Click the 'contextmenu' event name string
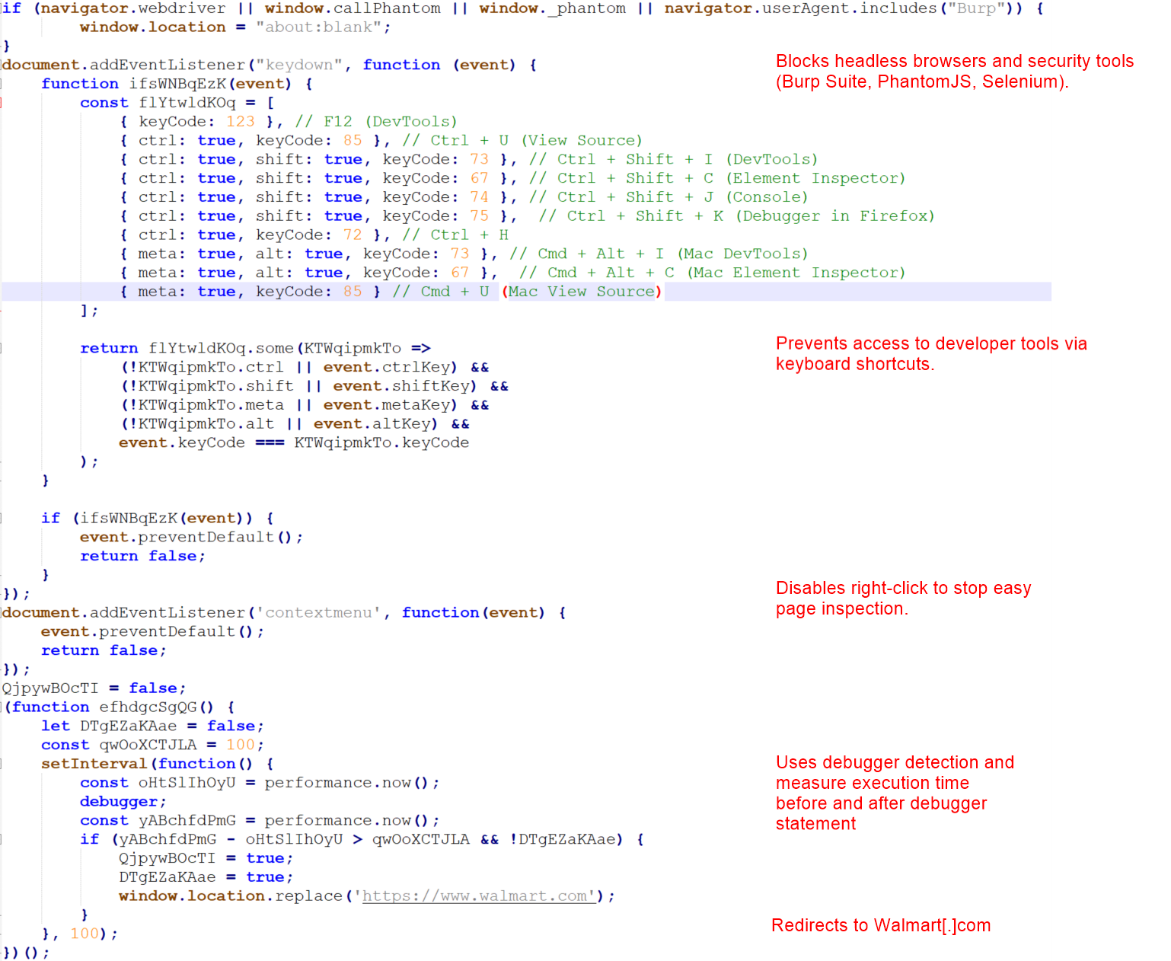This screenshot has width=1171, height=961. [x=318, y=613]
